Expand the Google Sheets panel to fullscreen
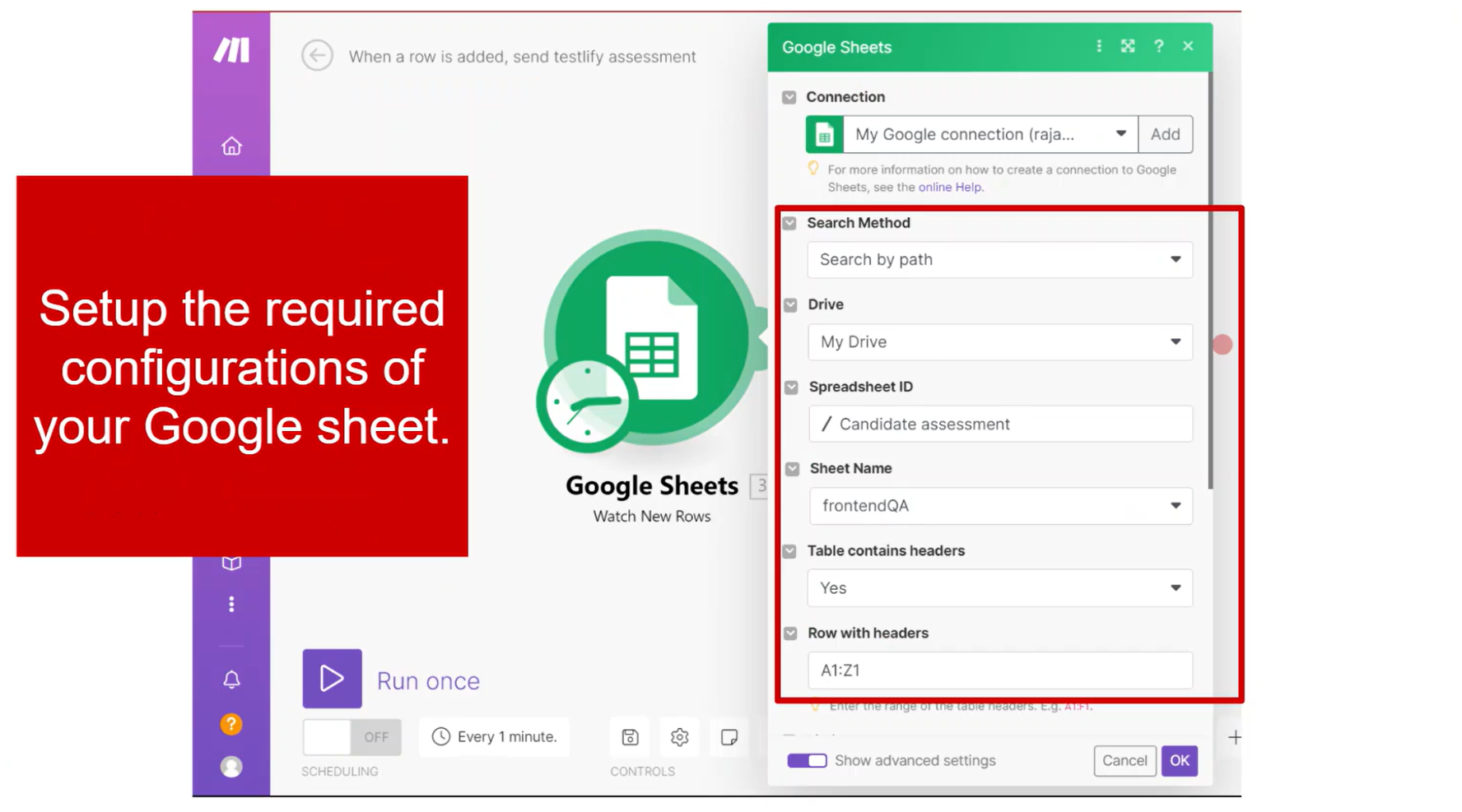Viewport: 1462px width, 812px height. pos(1128,46)
